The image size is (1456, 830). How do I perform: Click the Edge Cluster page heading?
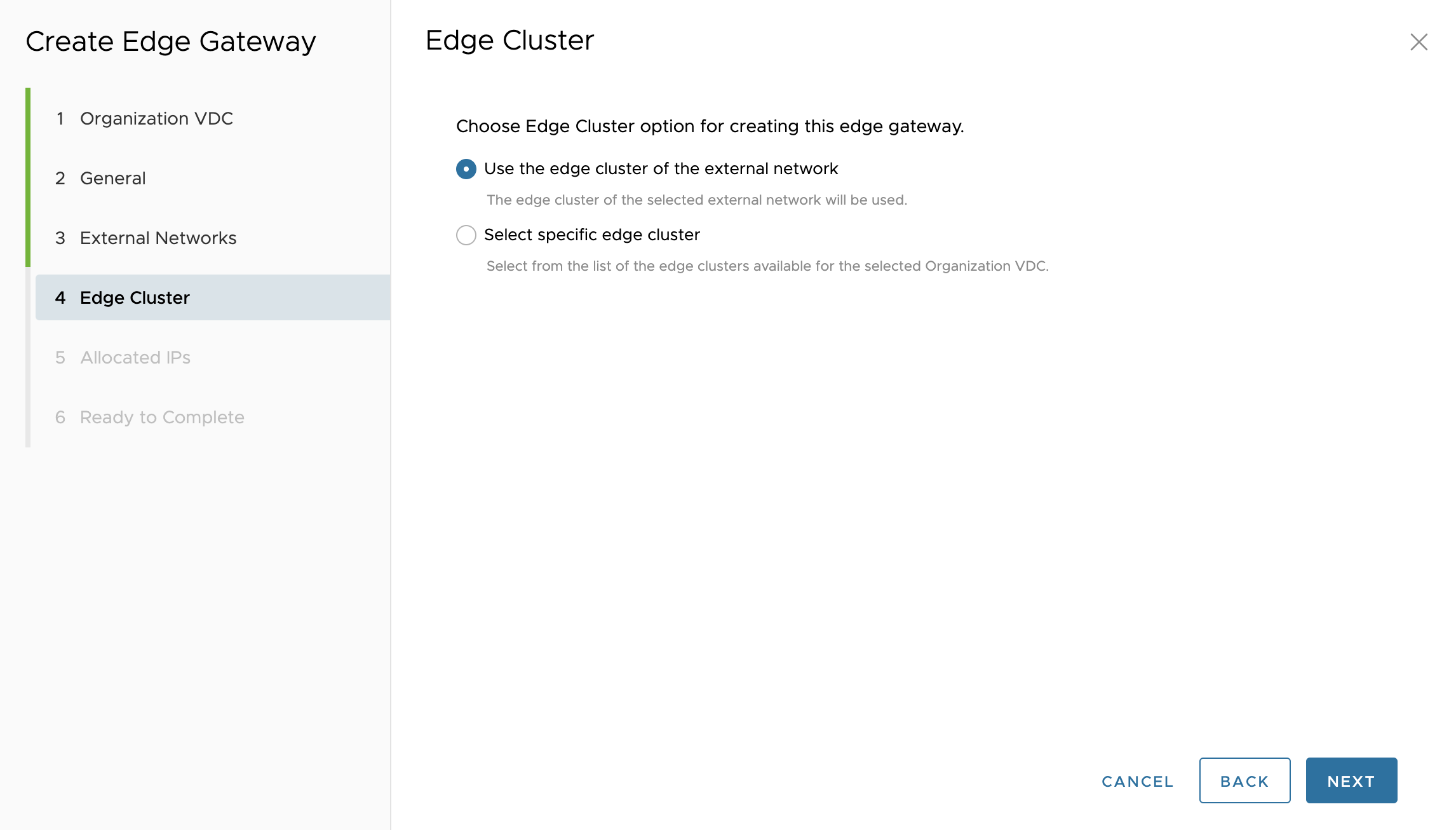pos(509,41)
